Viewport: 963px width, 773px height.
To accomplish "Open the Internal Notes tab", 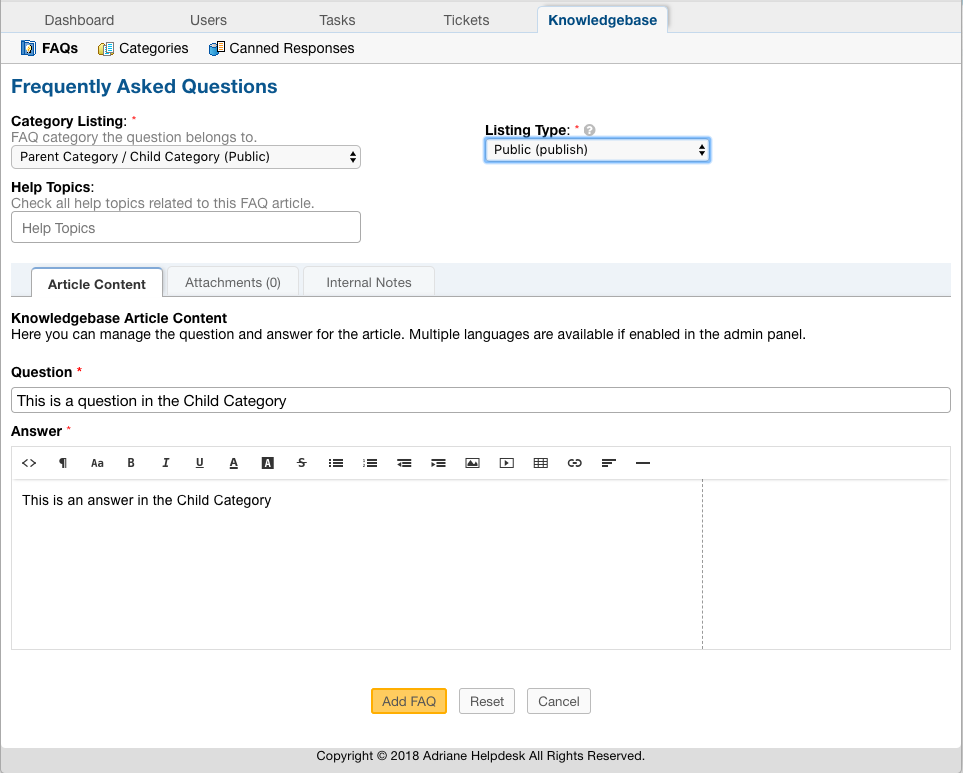I will coord(368,283).
